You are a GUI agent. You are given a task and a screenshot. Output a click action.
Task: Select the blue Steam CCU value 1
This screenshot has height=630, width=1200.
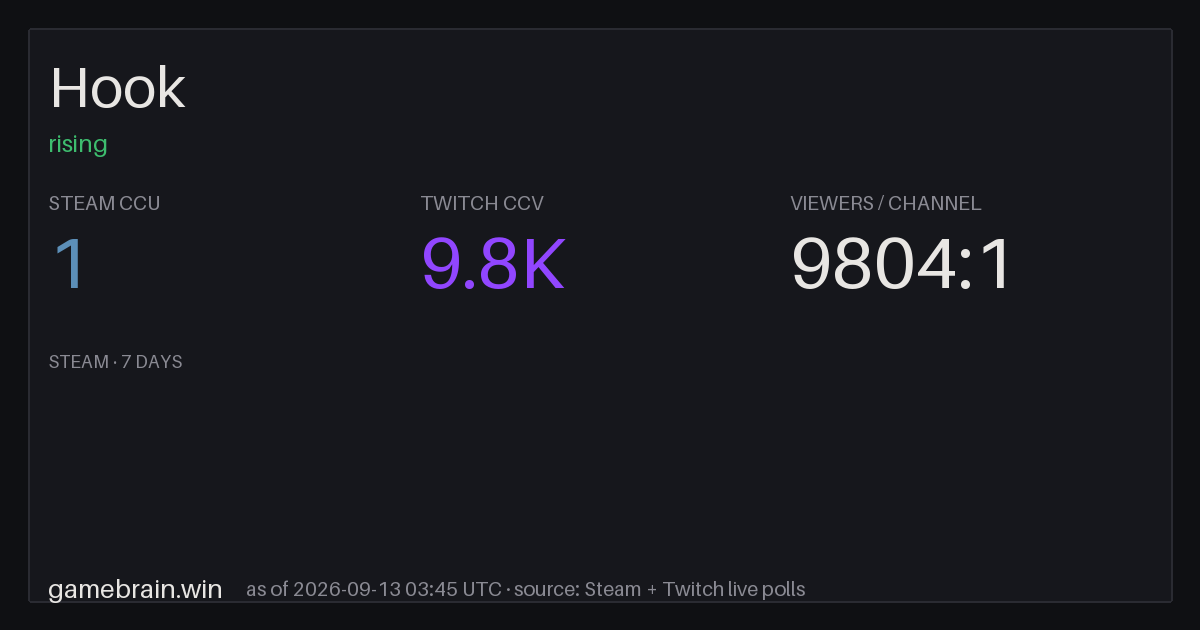point(70,264)
